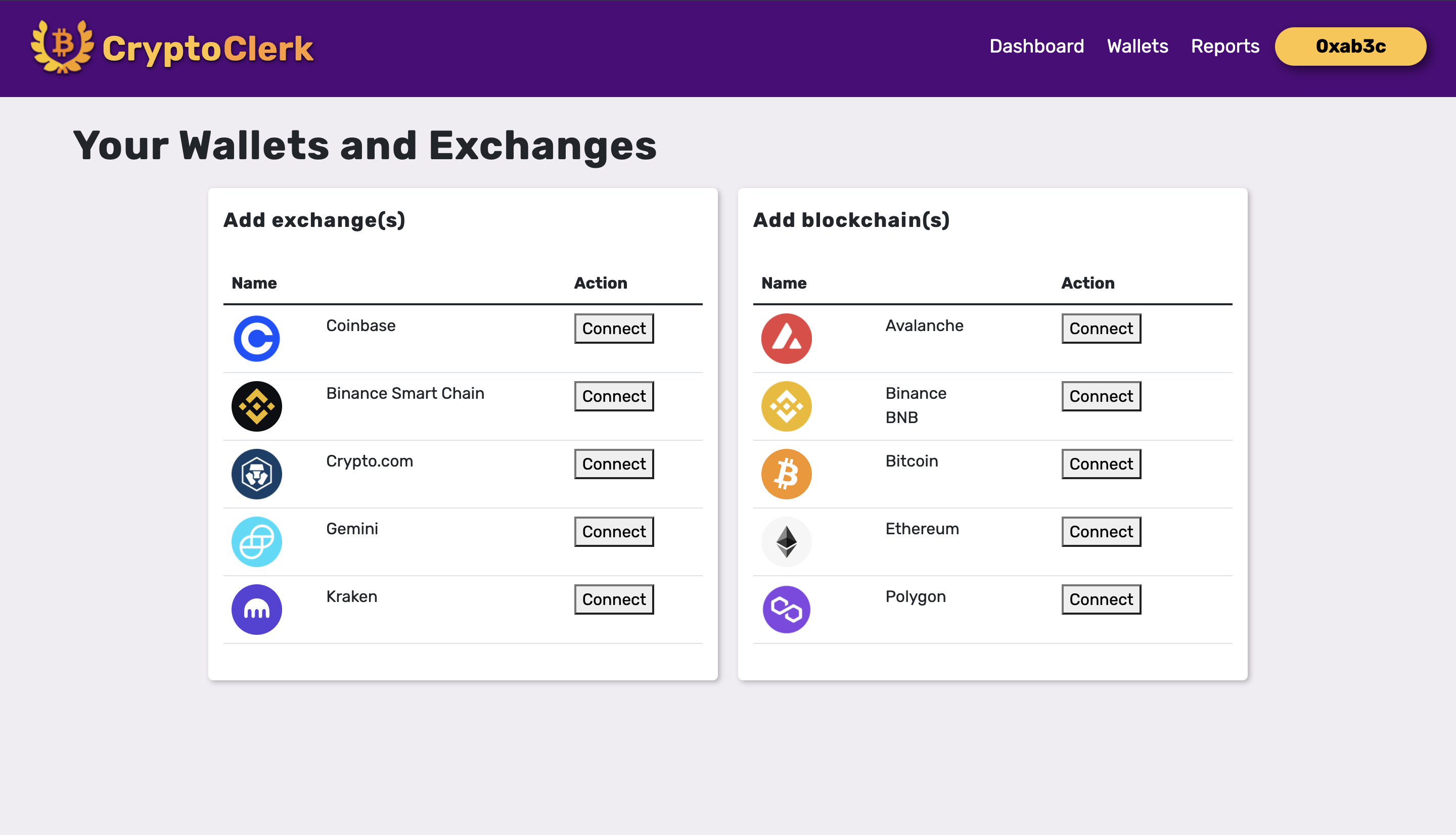Connect the Ethereum blockchain
The image size is (1456, 835).
point(1101,531)
